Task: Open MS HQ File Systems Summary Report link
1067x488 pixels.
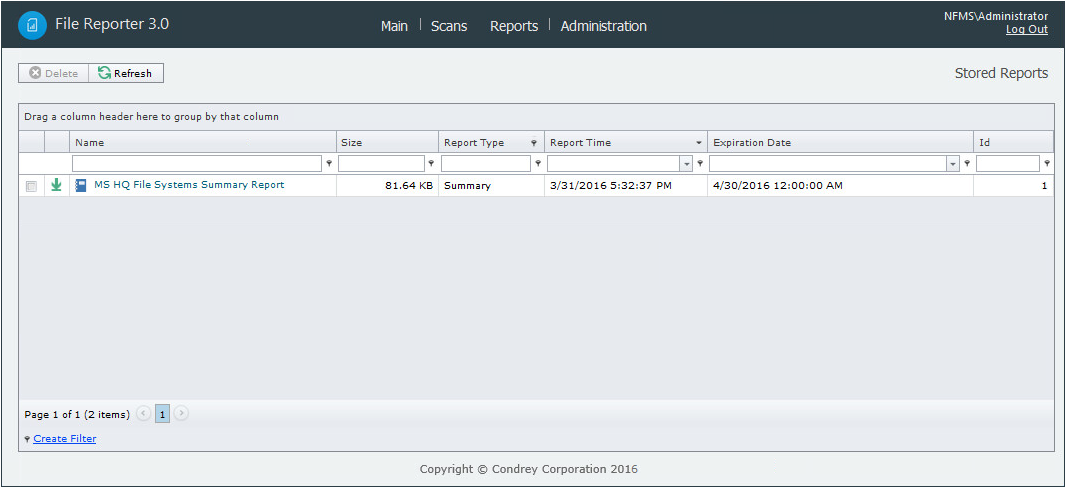Action: click(x=189, y=184)
